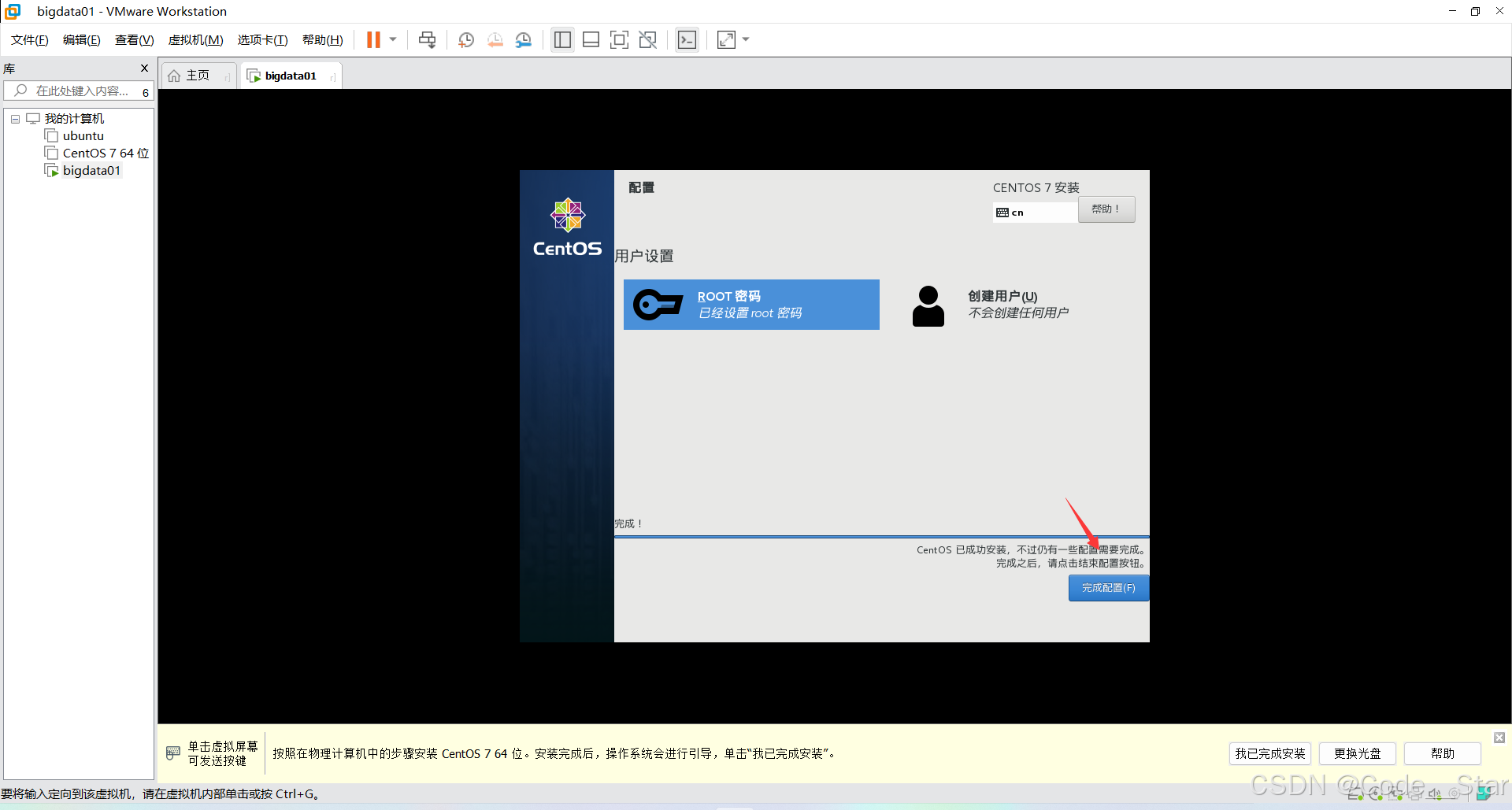Viewport: 1512px width, 810px height.
Task: Close the library panel
Action: point(144,68)
